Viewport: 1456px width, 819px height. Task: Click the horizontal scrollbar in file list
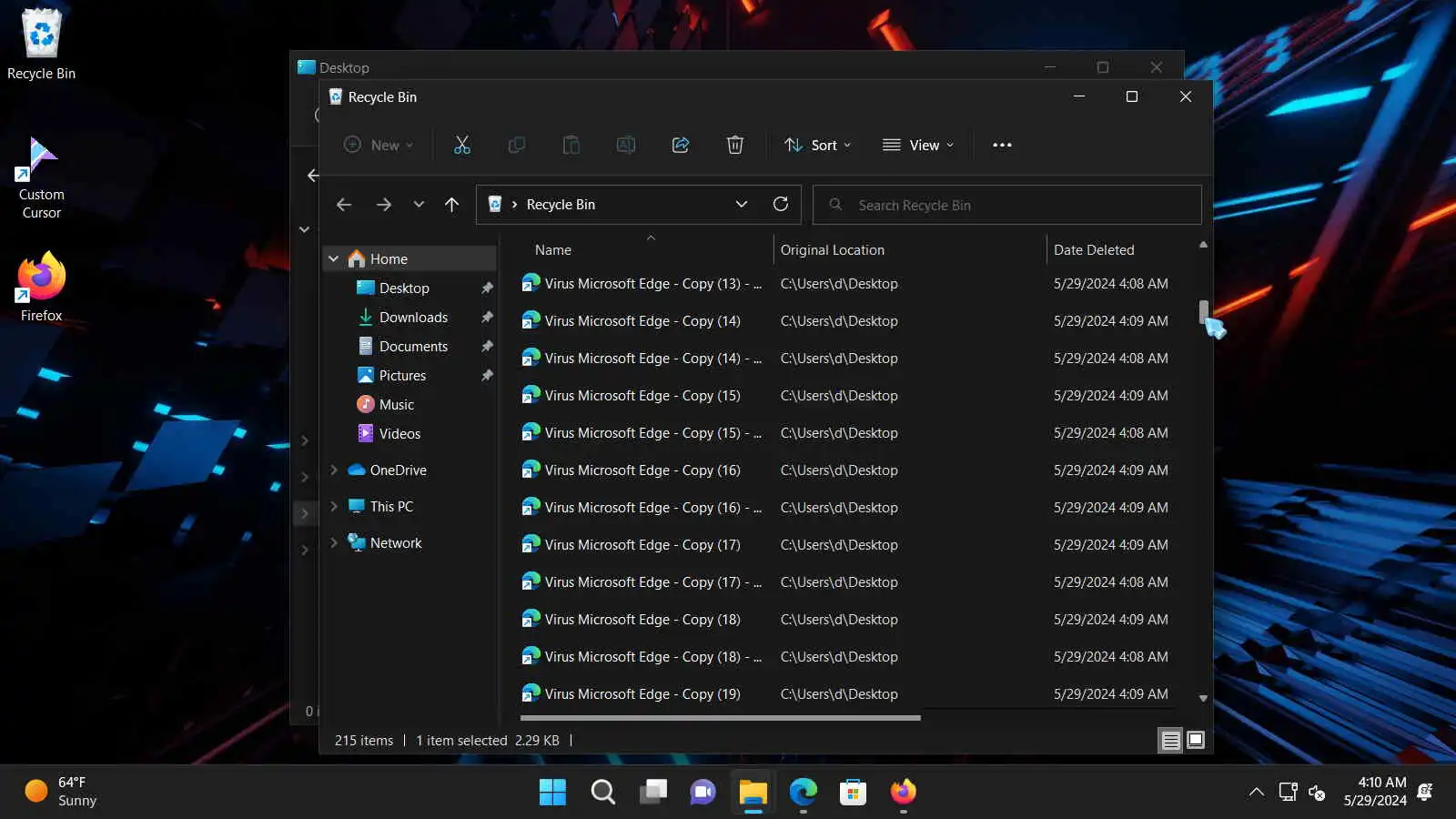720,718
